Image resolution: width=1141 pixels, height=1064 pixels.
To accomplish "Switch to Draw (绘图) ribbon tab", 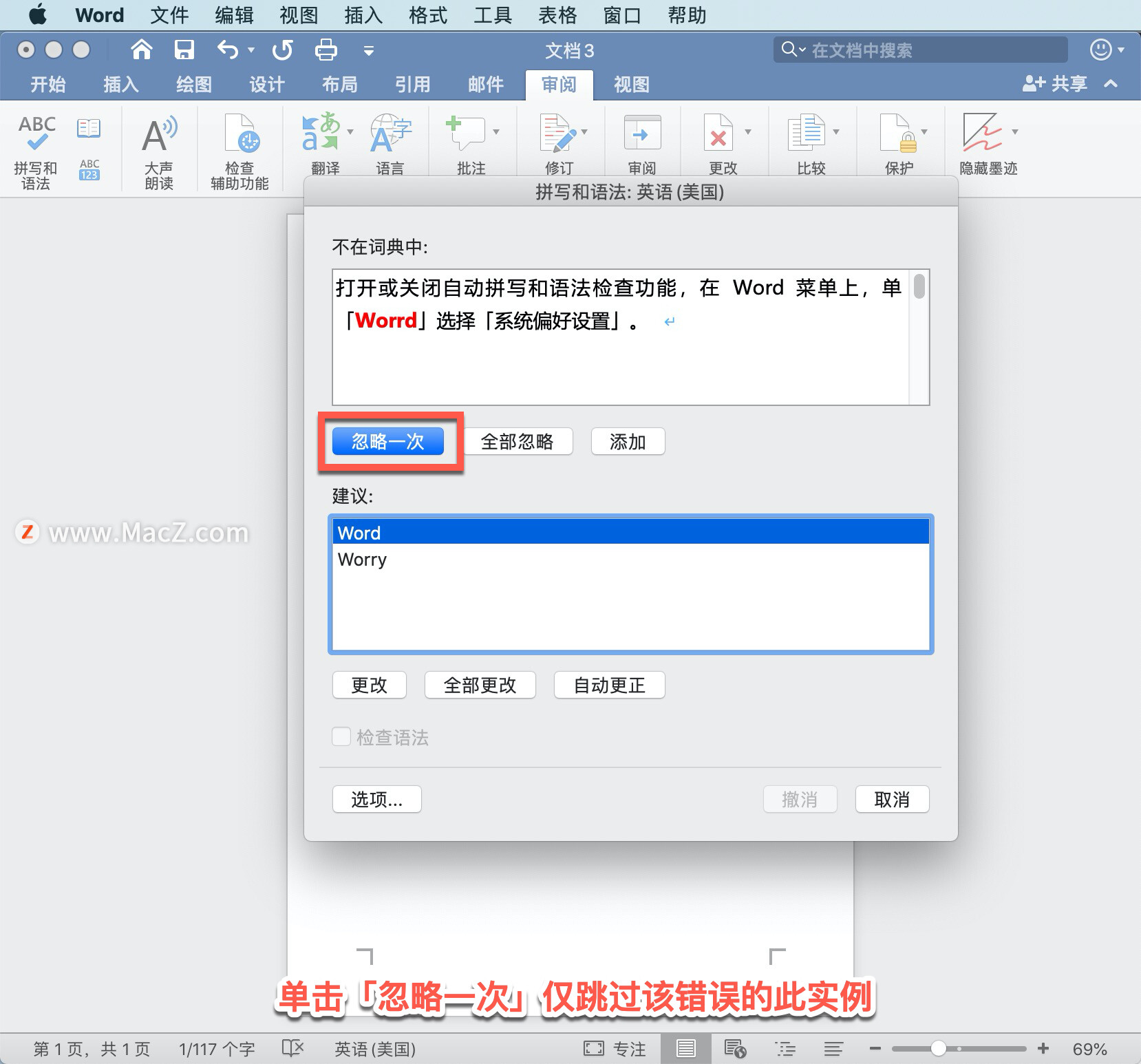I will [x=194, y=84].
